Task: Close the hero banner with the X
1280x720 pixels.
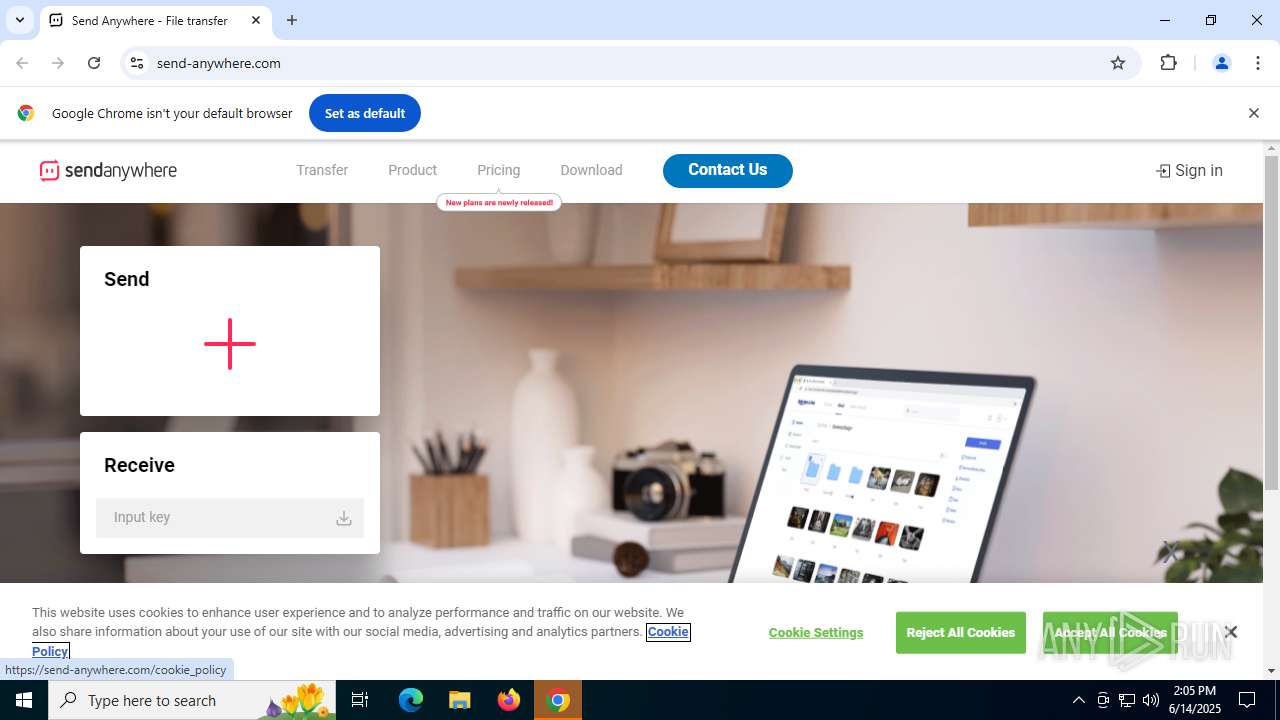Action: [x=1169, y=551]
